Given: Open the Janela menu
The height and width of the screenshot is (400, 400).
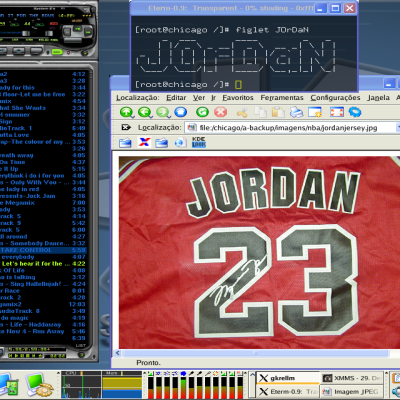Looking at the screenshot, I should (x=378, y=98).
